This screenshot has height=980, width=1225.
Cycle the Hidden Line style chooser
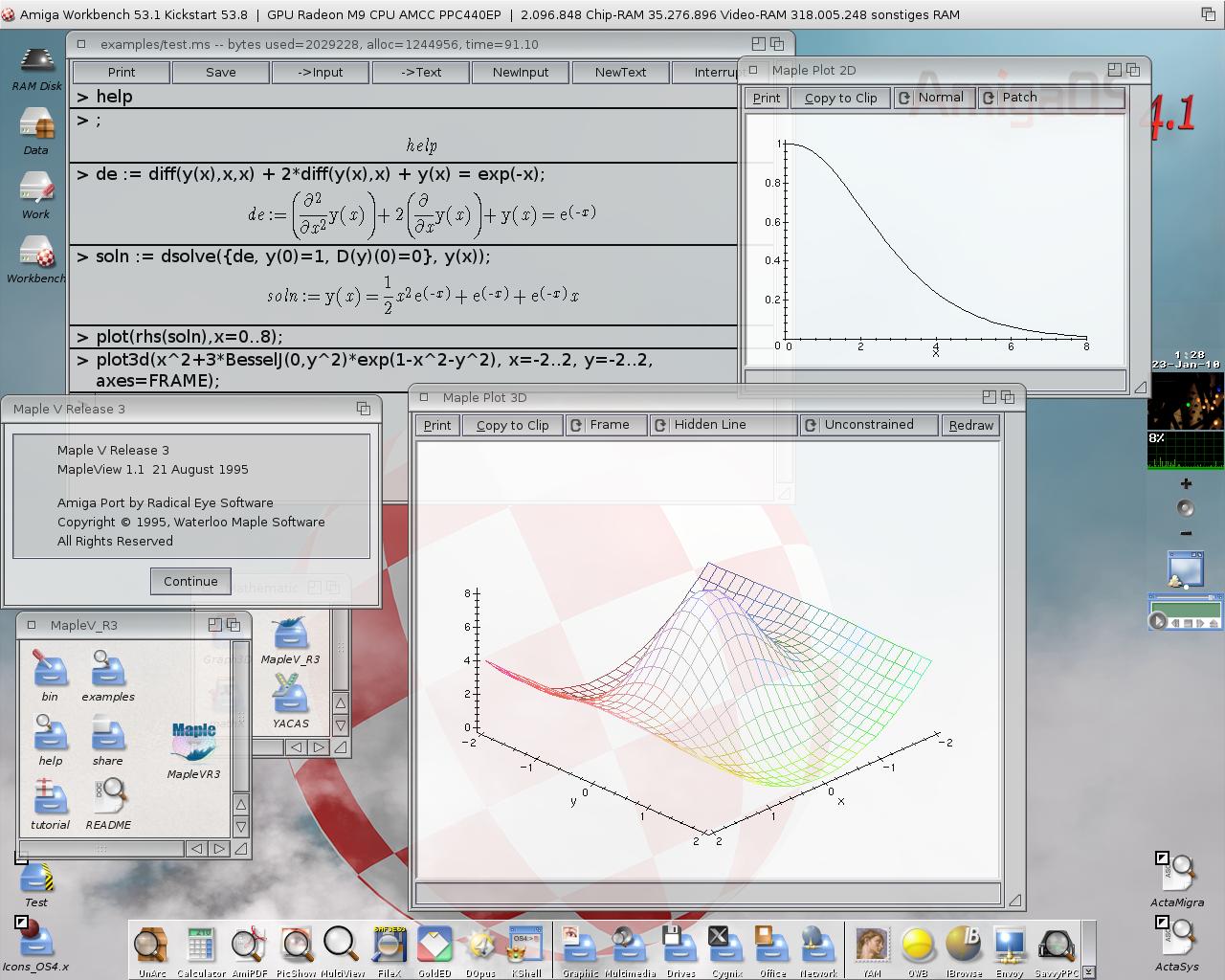723,425
